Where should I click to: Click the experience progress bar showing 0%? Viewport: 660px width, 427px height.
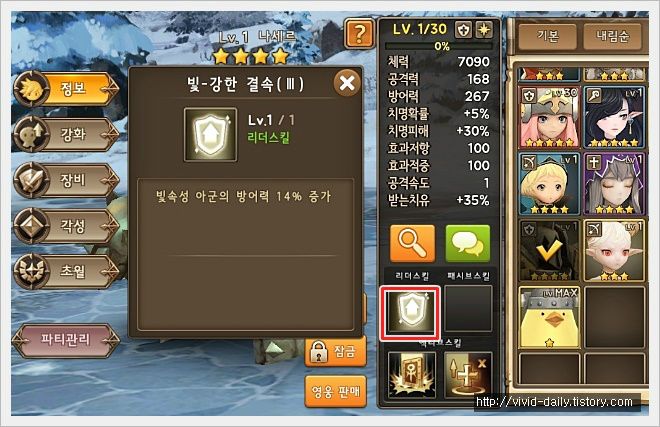[x=439, y=46]
